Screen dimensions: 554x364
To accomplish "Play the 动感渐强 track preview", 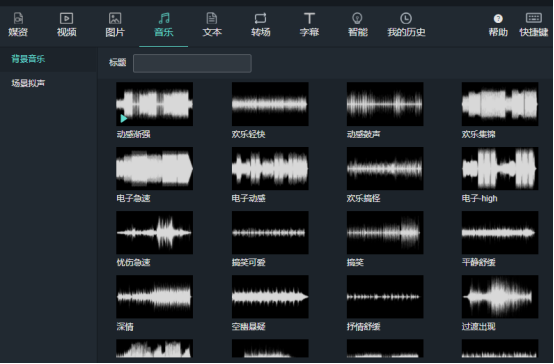I will pyautogui.click(x=123, y=118).
